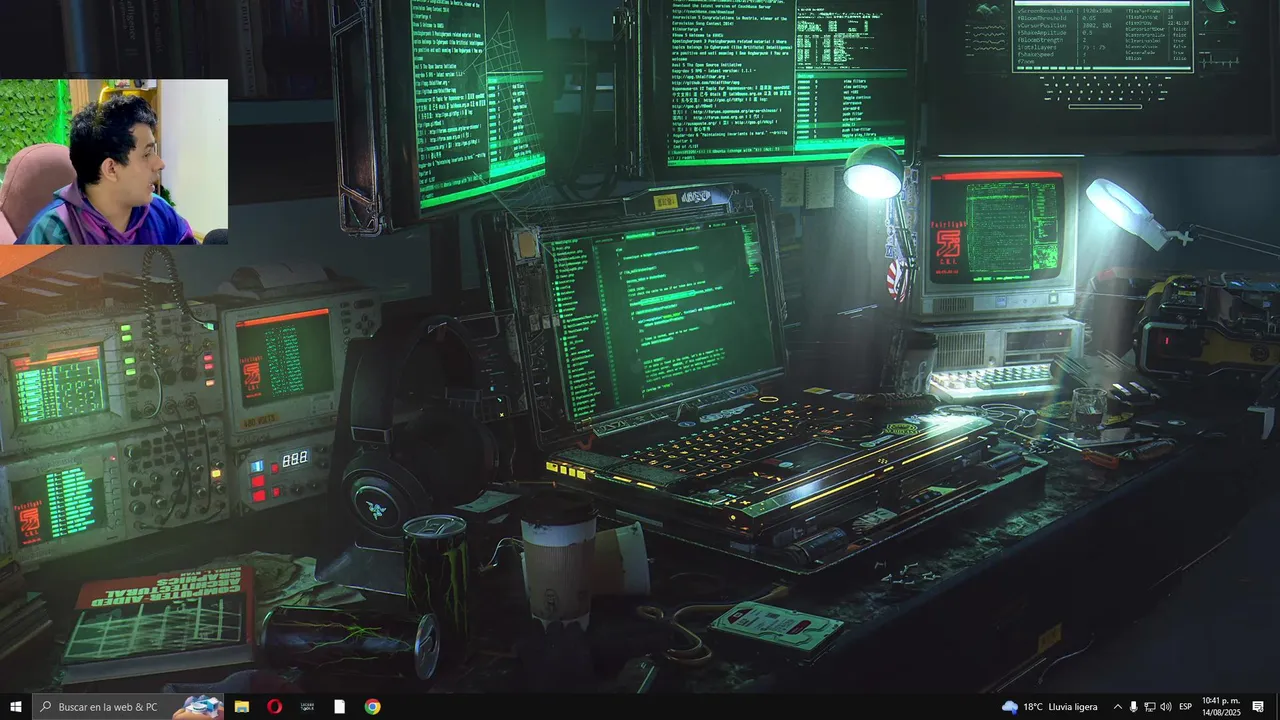This screenshot has height=720, width=1280.
Task: Click the search highlight illustration in search box
Action: pyautogui.click(x=198, y=707)
